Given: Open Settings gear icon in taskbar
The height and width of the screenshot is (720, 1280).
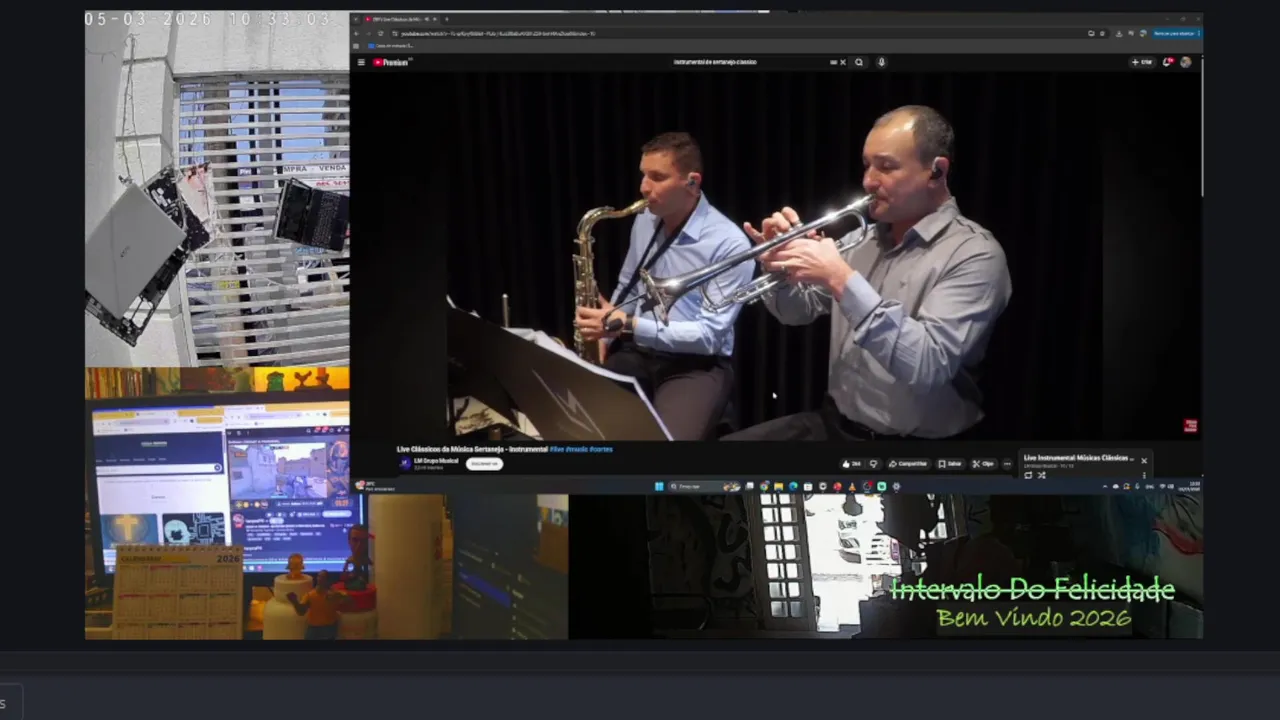Looking at the screenshot, I should tap(896, 486).
